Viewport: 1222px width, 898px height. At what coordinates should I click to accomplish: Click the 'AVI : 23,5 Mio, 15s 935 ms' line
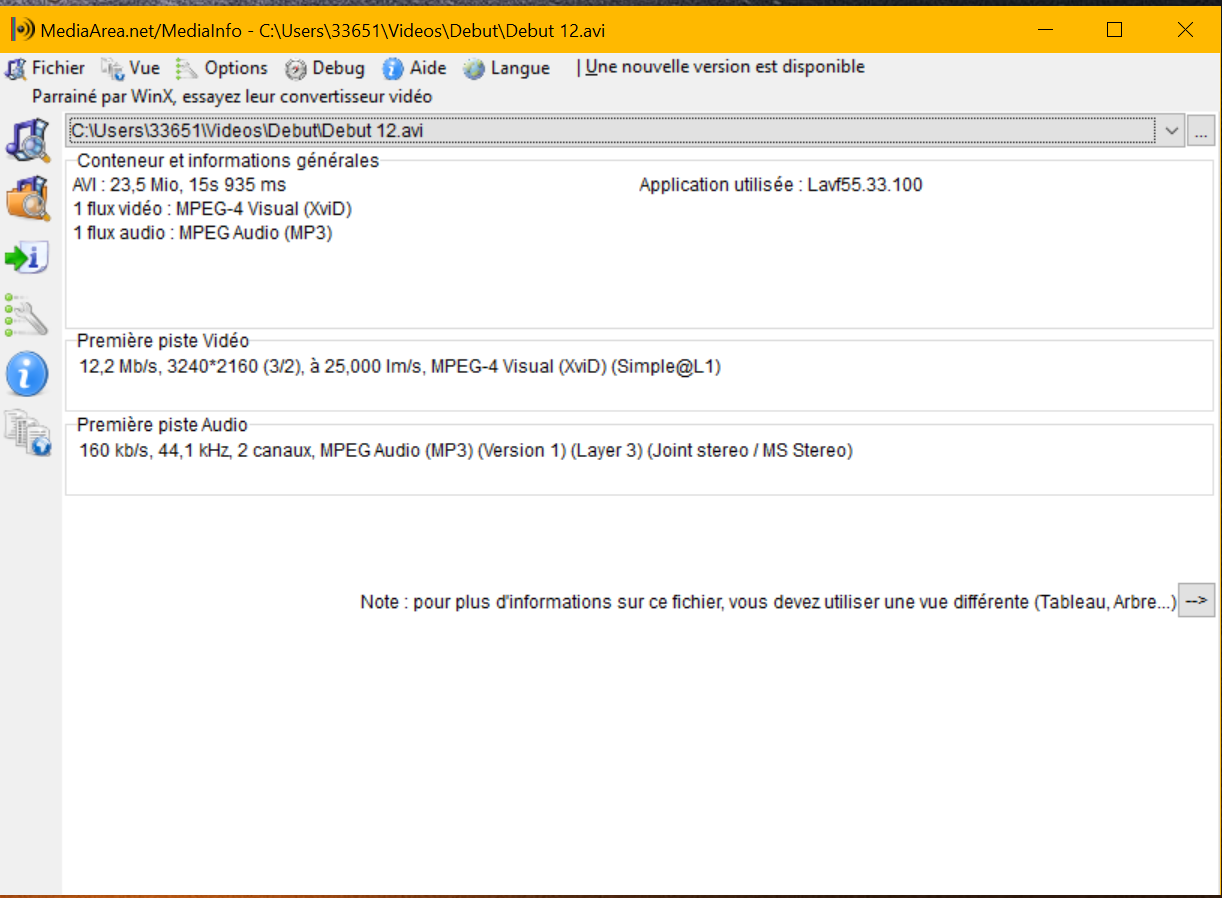tap(180, 185)
